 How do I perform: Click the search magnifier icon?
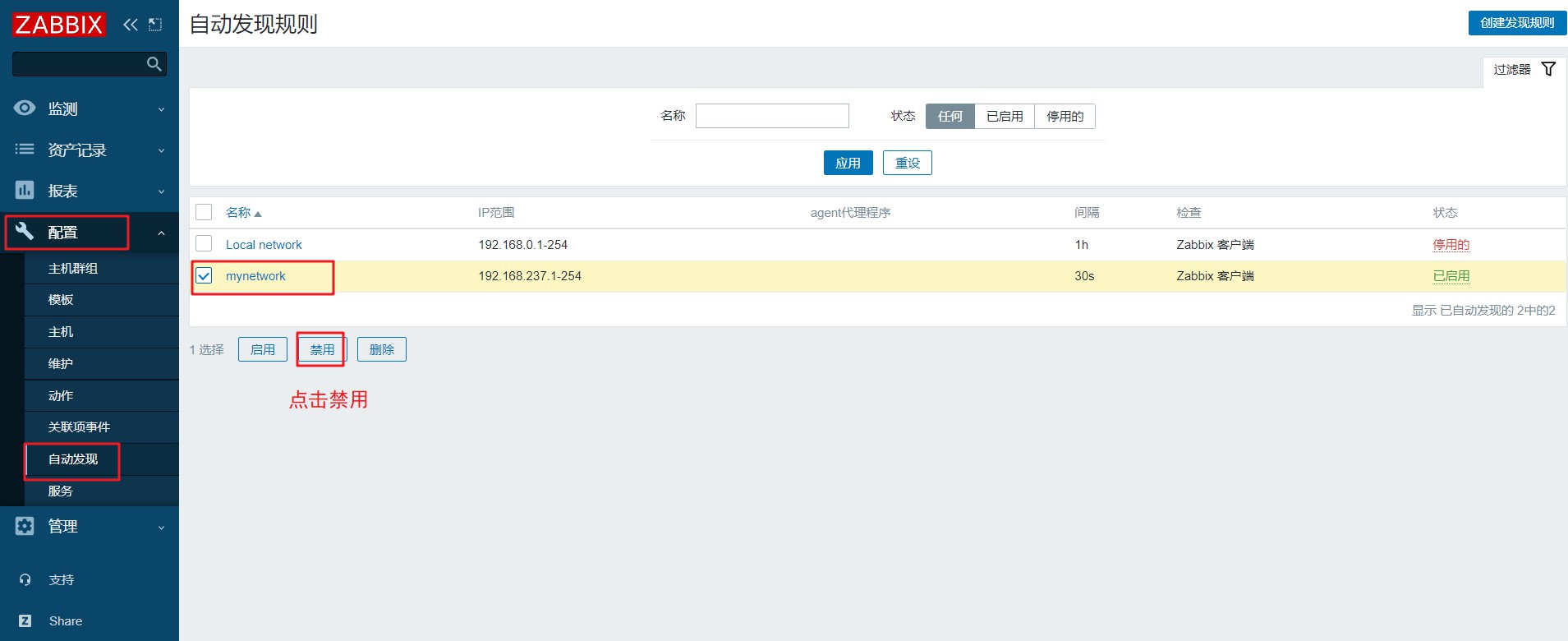154,63
